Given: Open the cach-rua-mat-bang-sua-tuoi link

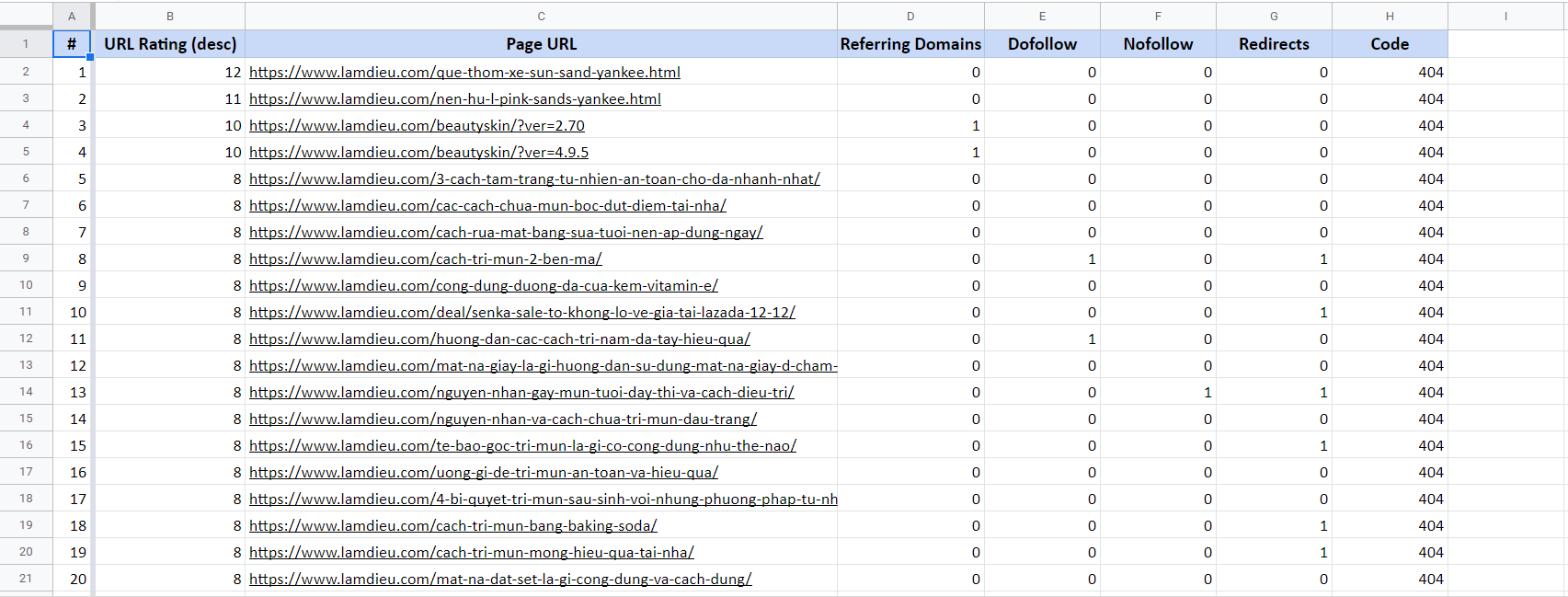Looking at the screenshot, I should [506, 232].
